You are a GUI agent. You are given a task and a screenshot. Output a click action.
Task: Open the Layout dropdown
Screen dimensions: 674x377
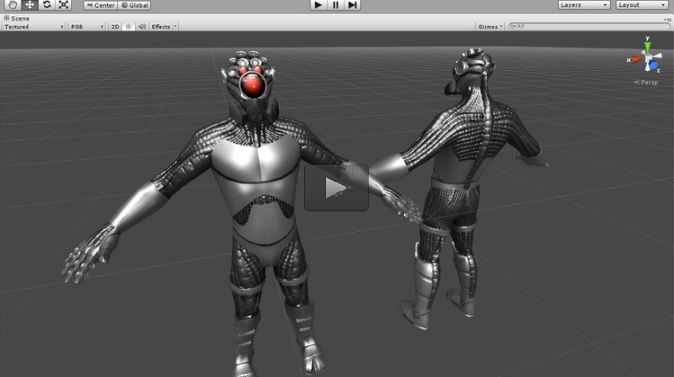[642, 5]
